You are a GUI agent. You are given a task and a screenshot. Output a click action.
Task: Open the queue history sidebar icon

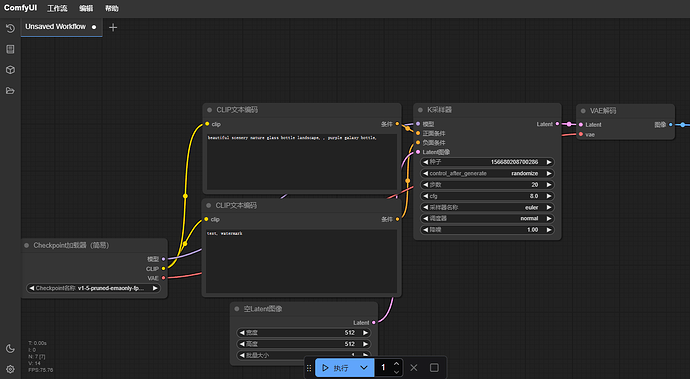(10, 28)
